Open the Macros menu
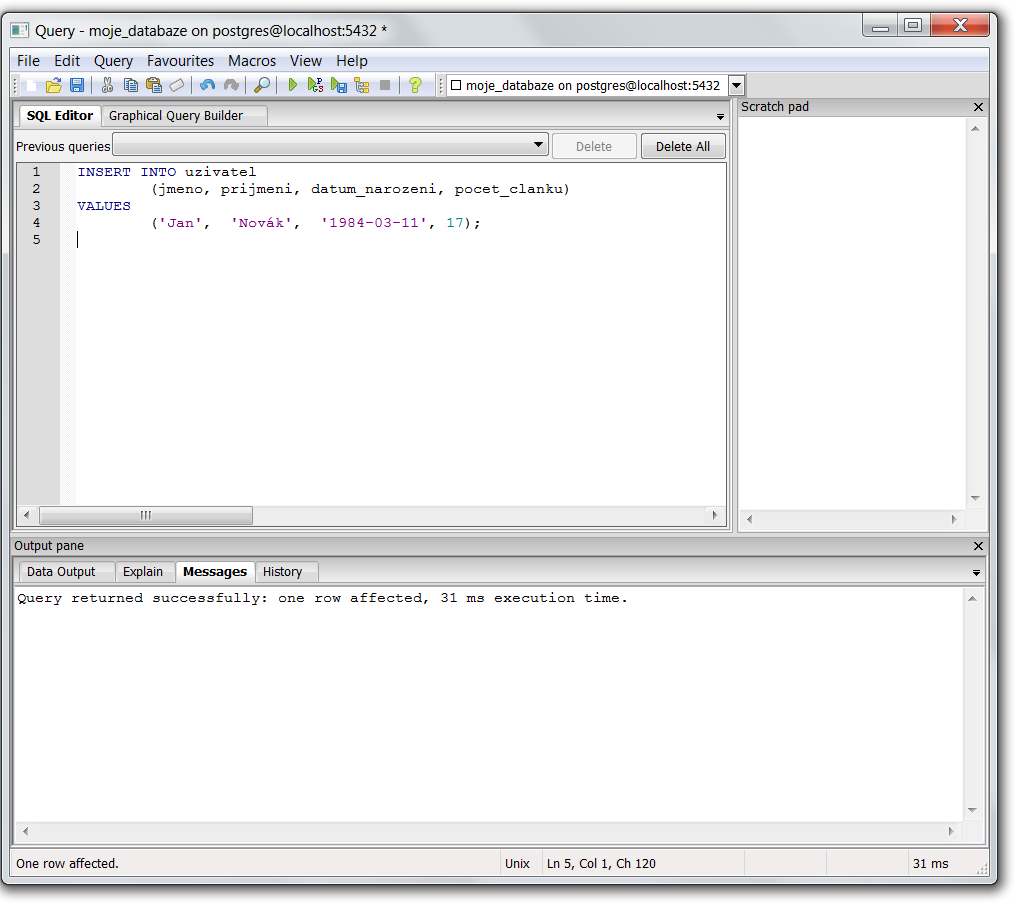The height and width of the screenshot is (904, 1016). click(x=252, y=61)
